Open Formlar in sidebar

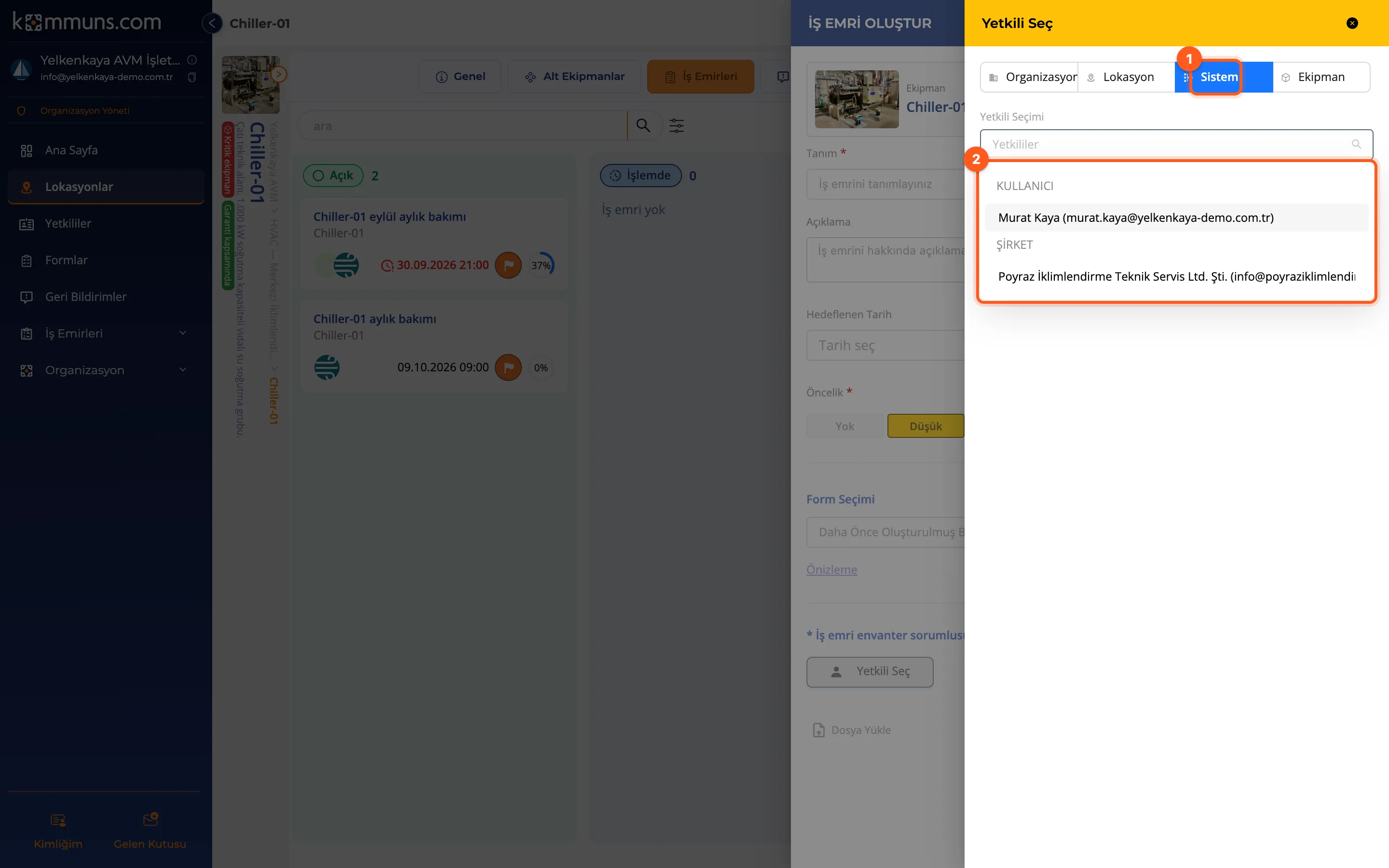pyautogui.click(x=106, y=260)
